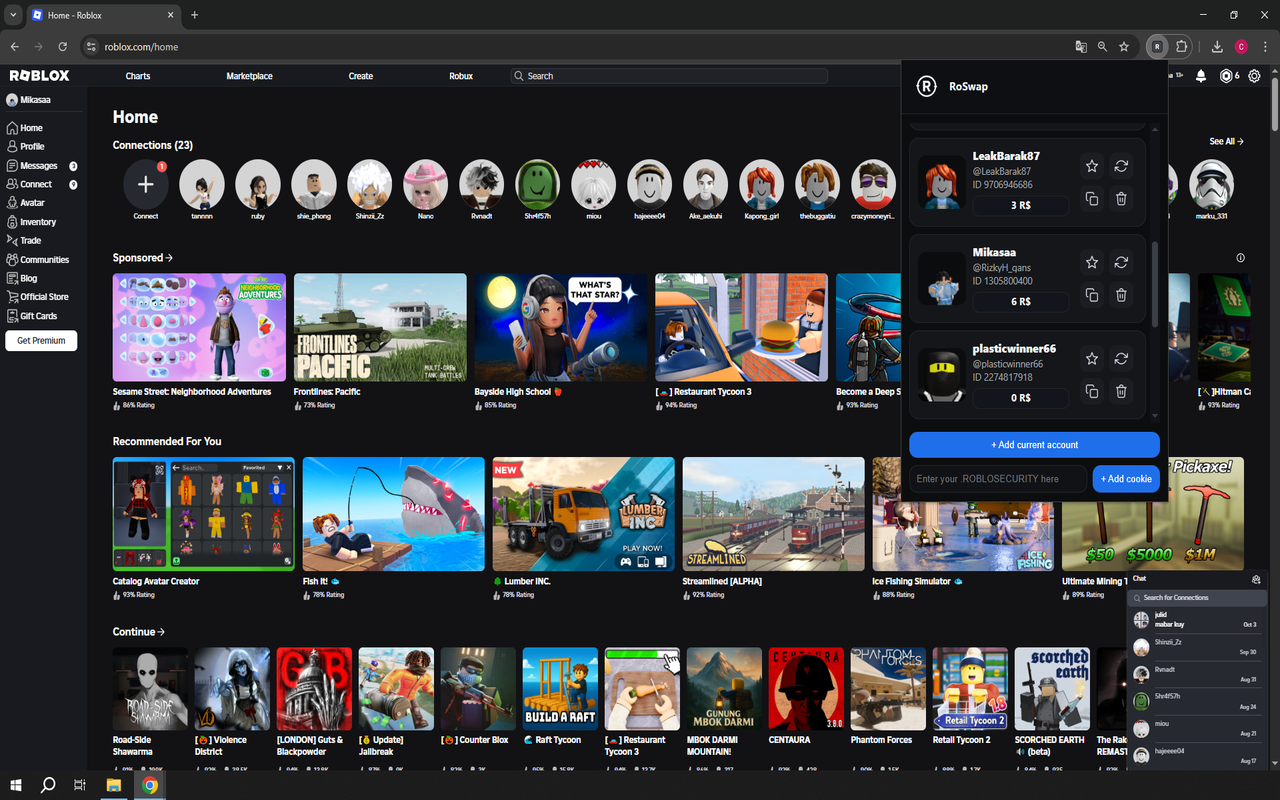Open the chat with Shinzii_Zz
This screenshot has width=1280, height=800.
[1197, 647]
